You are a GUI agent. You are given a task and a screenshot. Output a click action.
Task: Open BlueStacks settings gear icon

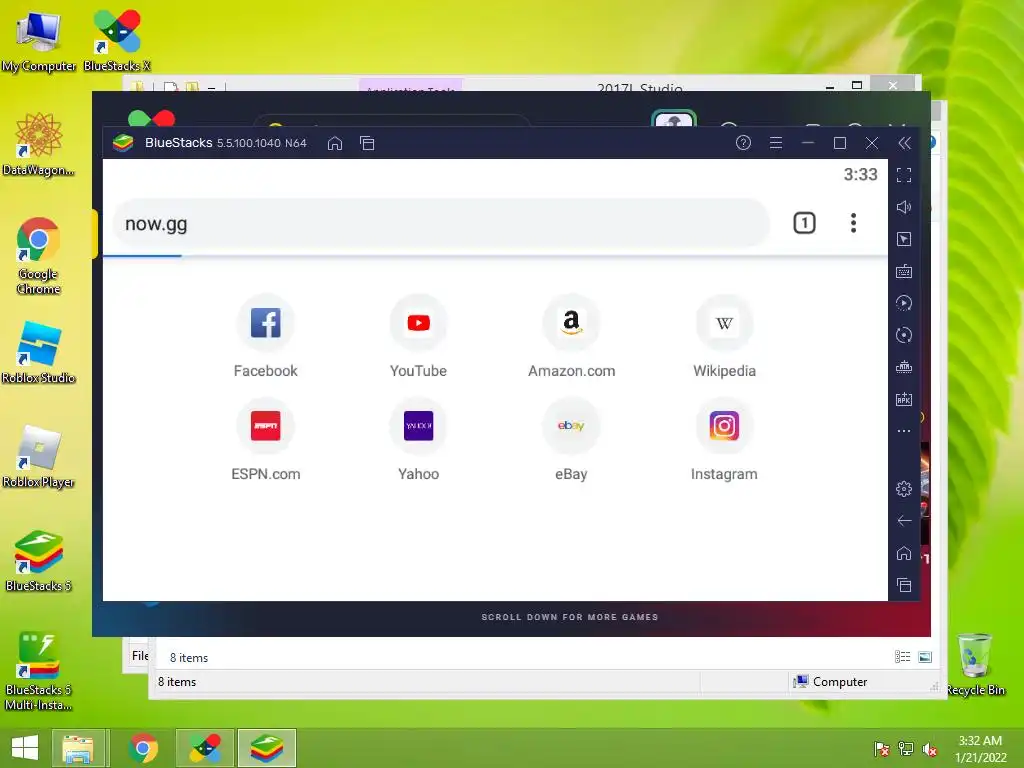point(904,488)
